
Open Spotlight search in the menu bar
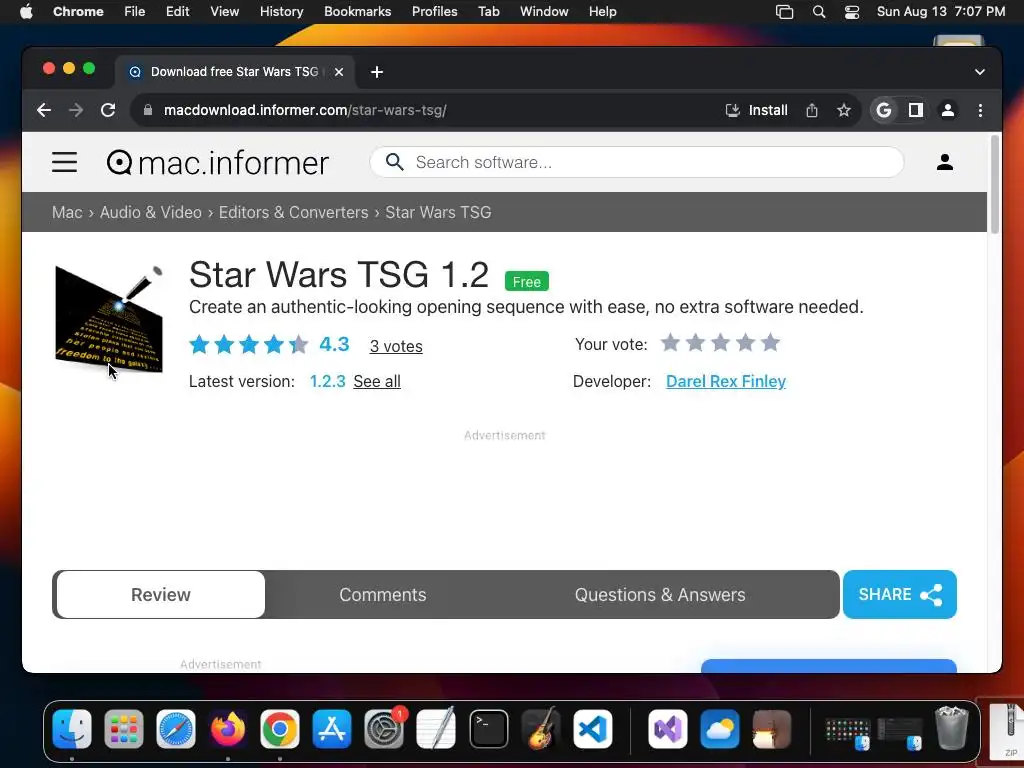click(x=819, y=12)
